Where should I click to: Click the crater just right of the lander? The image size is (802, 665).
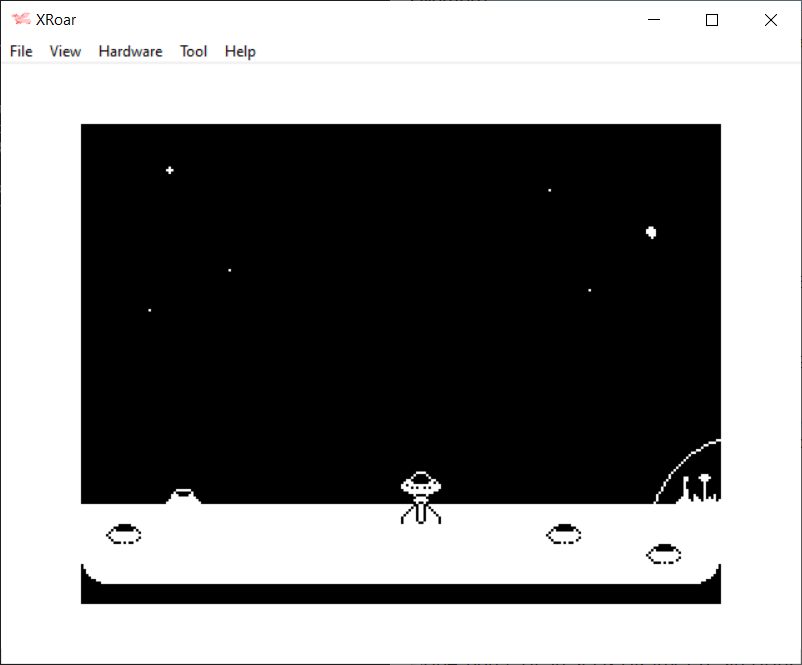(564, 533)
